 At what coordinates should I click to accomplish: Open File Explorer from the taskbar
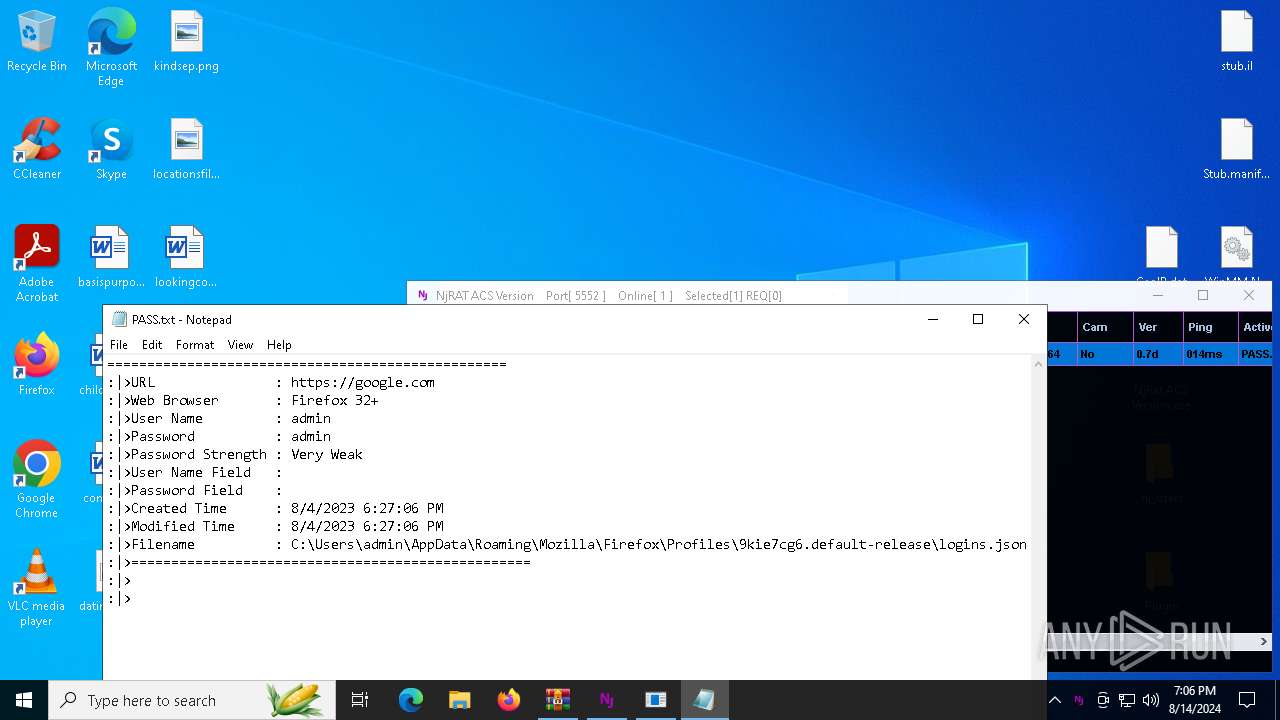[x=460, y=700]
